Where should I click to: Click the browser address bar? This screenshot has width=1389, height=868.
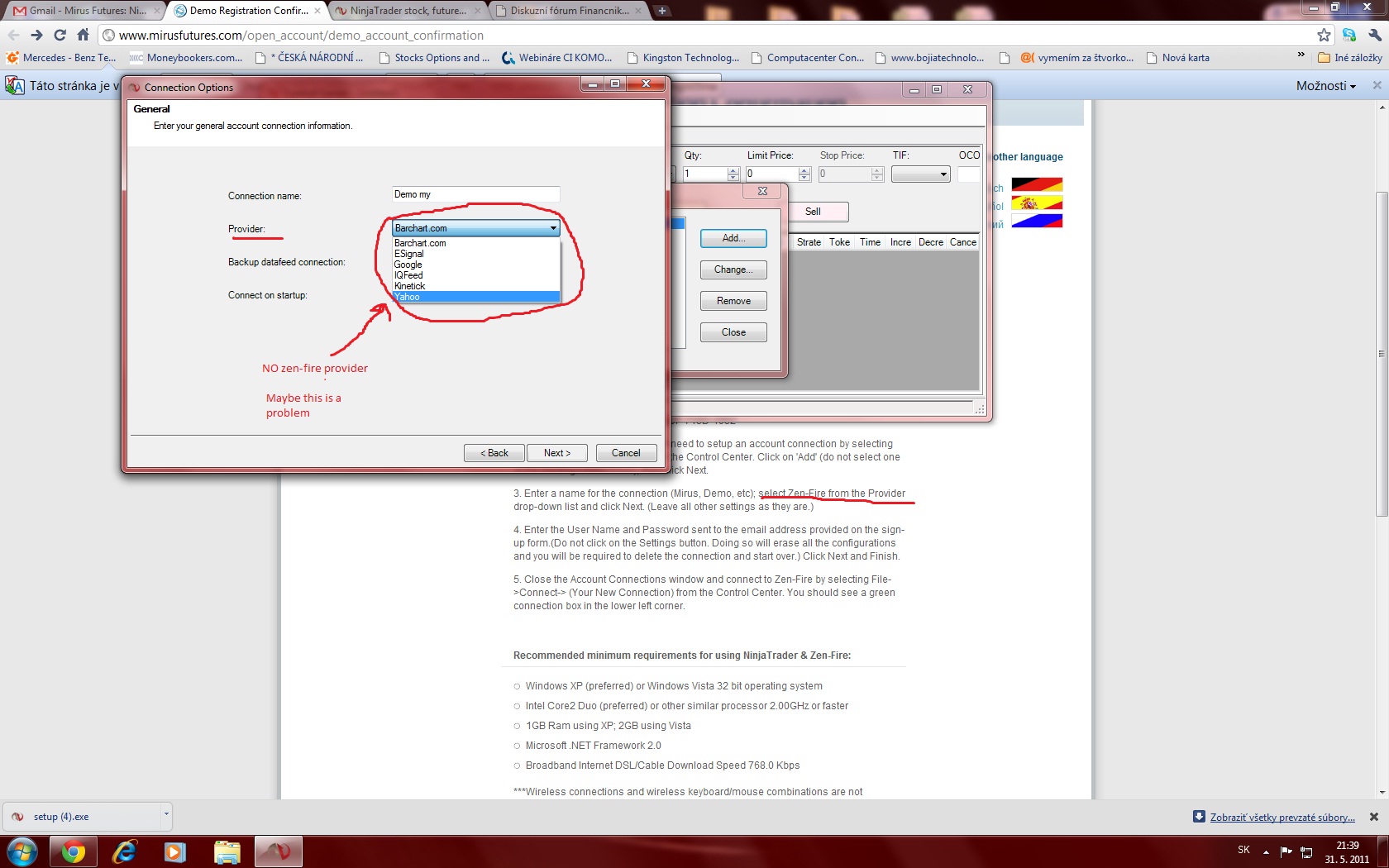click(707, 36)
